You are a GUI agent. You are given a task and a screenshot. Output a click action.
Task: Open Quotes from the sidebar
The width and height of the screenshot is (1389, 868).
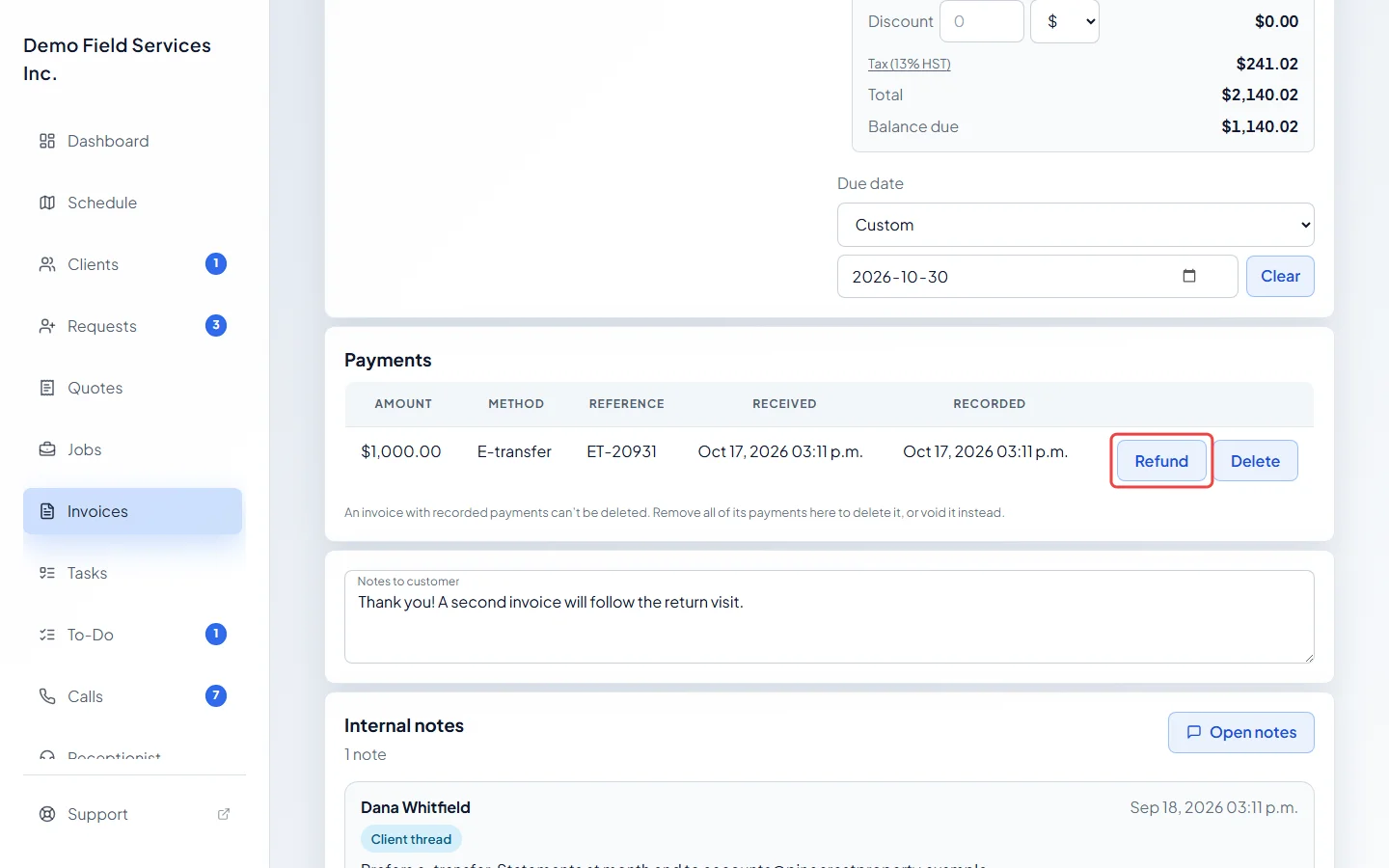click(x=132, y=388)
